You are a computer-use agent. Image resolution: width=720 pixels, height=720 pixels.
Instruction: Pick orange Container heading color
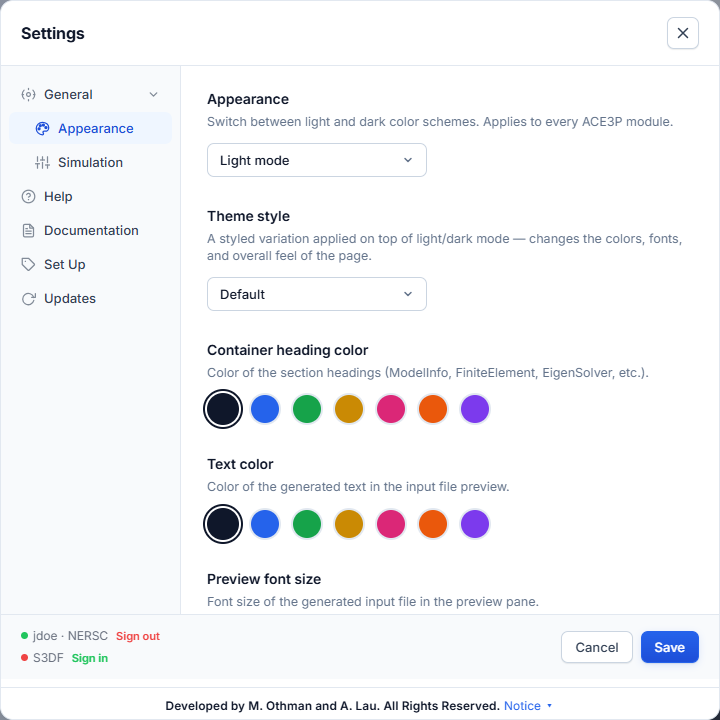(x=433, y=409)
